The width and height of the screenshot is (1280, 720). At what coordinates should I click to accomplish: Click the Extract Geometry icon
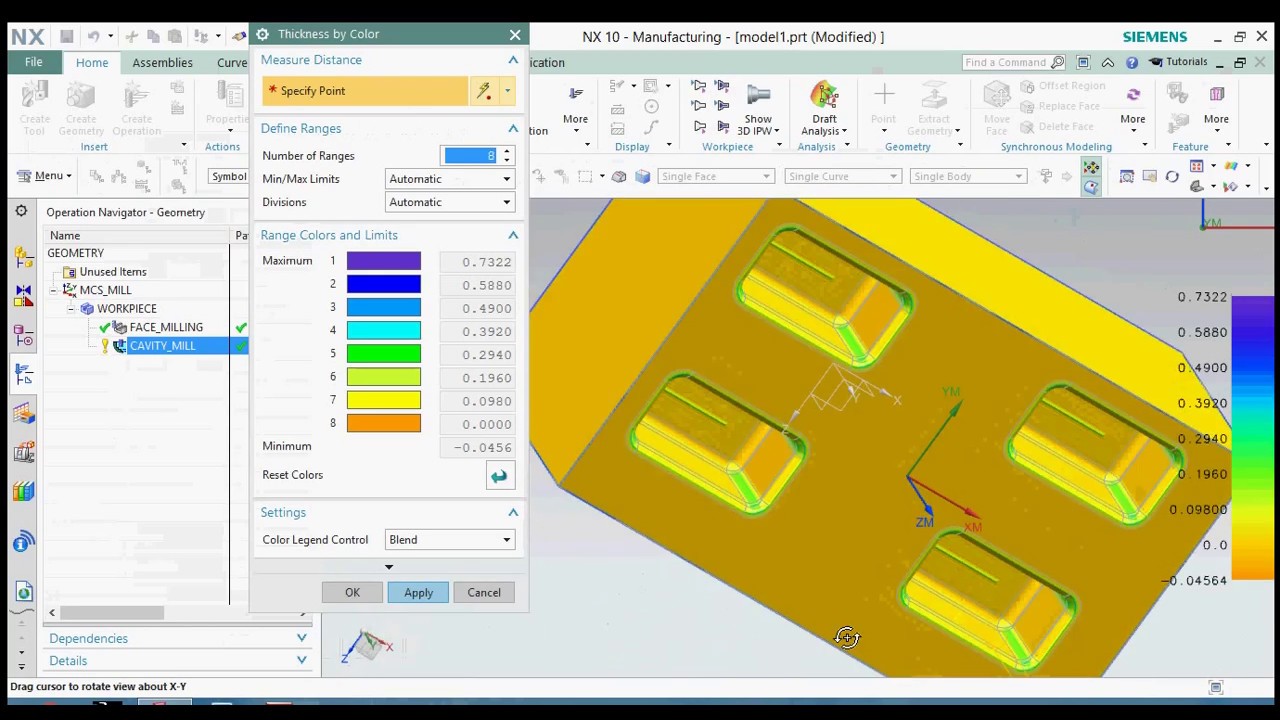coord(933,97)
